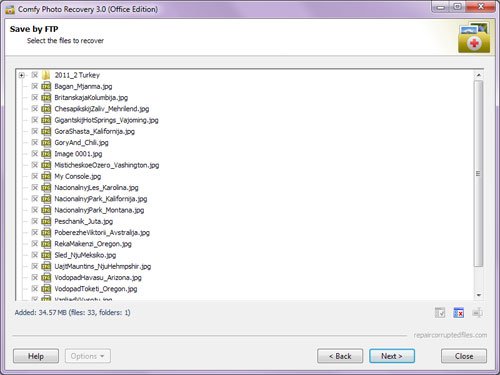Toggle checkbox for ChesapikskijZaliv_Mehrilend.jpg
Image resolution: width=500 pixels, height=375 pixels.
[x=35, y=109]
